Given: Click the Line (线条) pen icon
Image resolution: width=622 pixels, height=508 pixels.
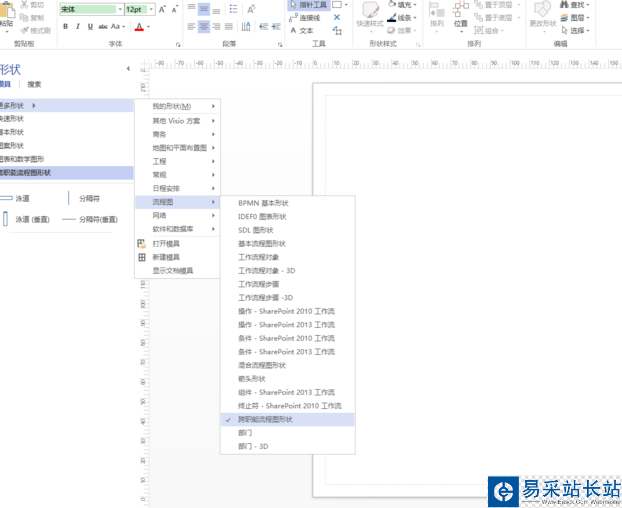Looking at the screenshot, I should [392, 17].
